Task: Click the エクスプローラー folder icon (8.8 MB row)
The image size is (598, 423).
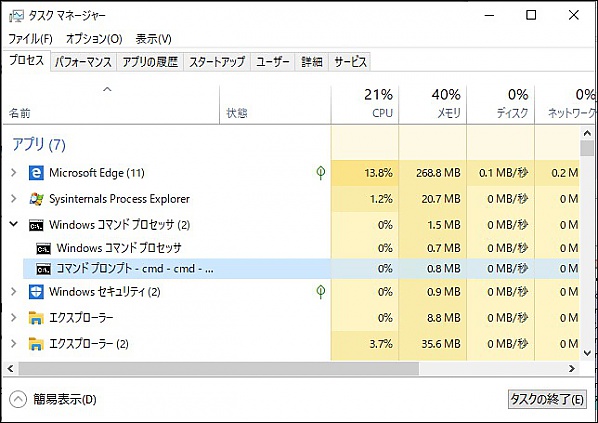Action: (36, 318)
